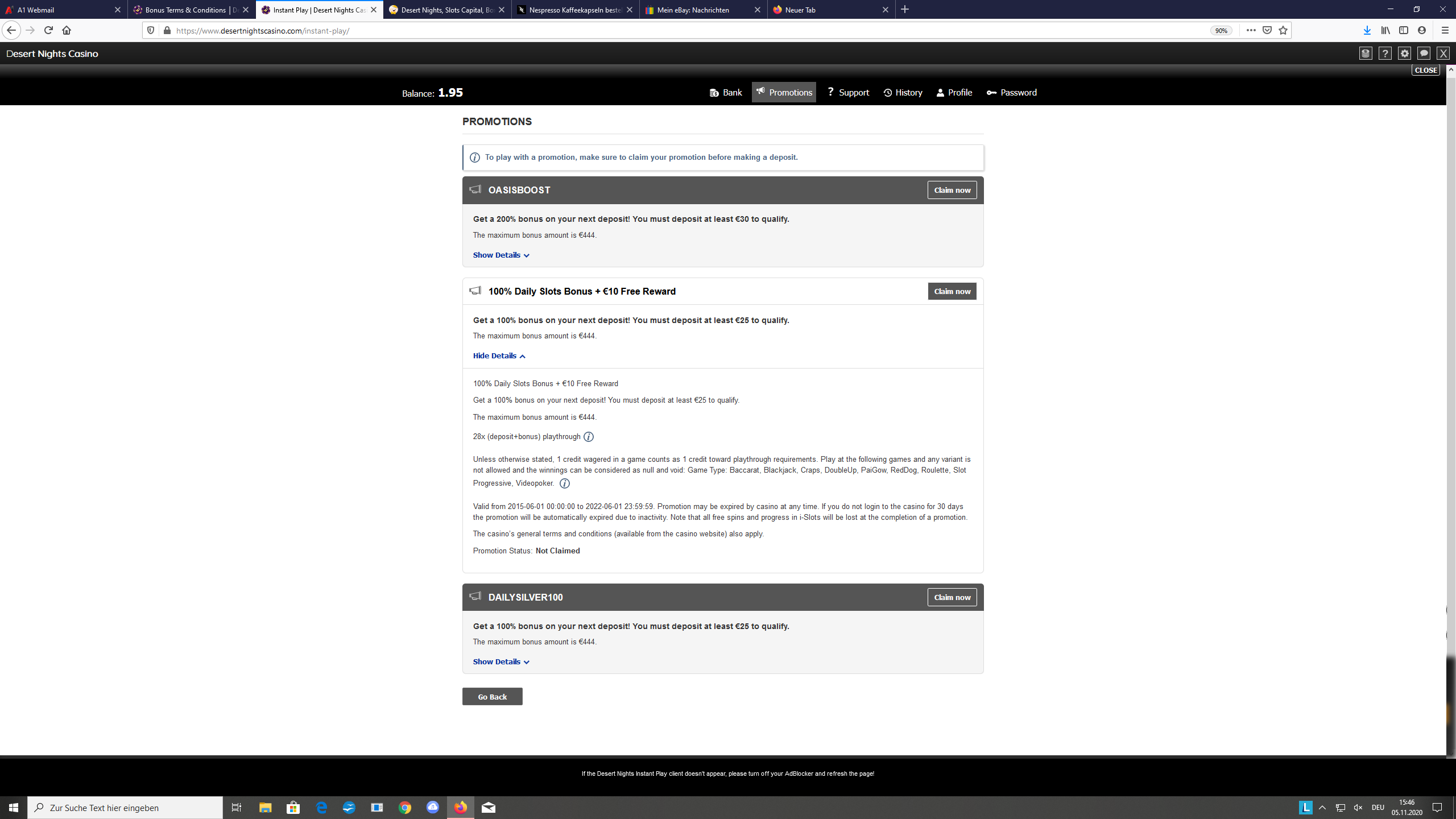This screenshot has width=1456, height=819.
Task: Open File Explorer from taskbar
Action: click(x=266, y=808)
